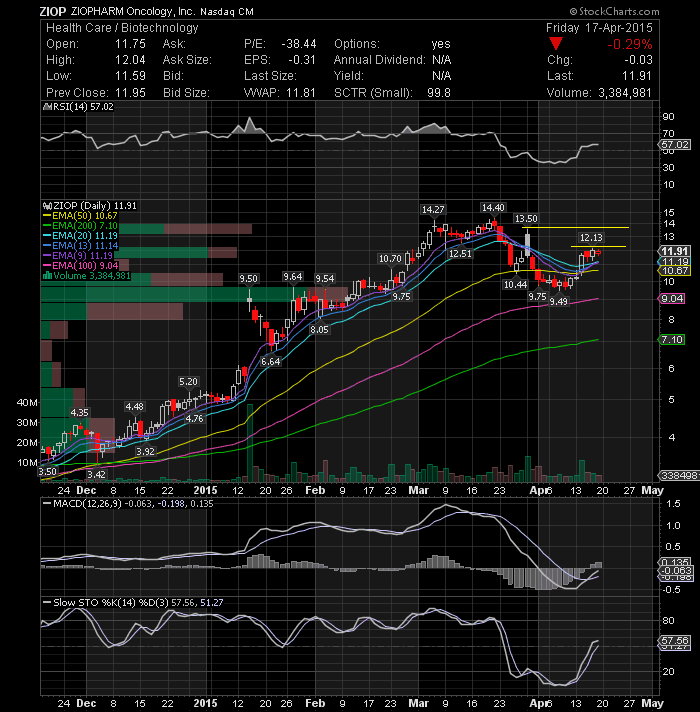This screenshot has height=712, width=700.
Task: Click the 'ZIOP (Daily) 11.91' legend entry
Action: [x=94, y=206]
